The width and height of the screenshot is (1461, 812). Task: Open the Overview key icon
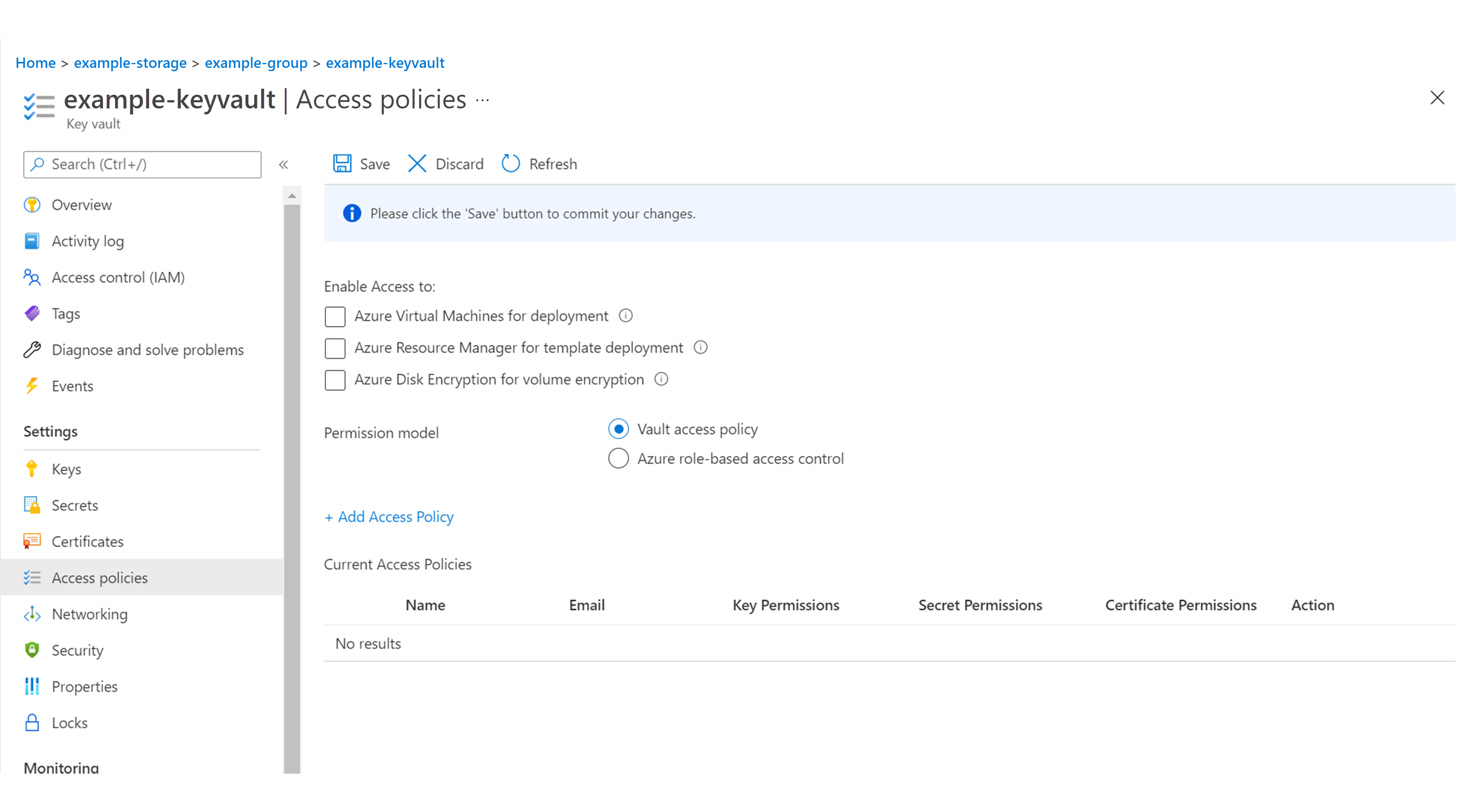32,204
